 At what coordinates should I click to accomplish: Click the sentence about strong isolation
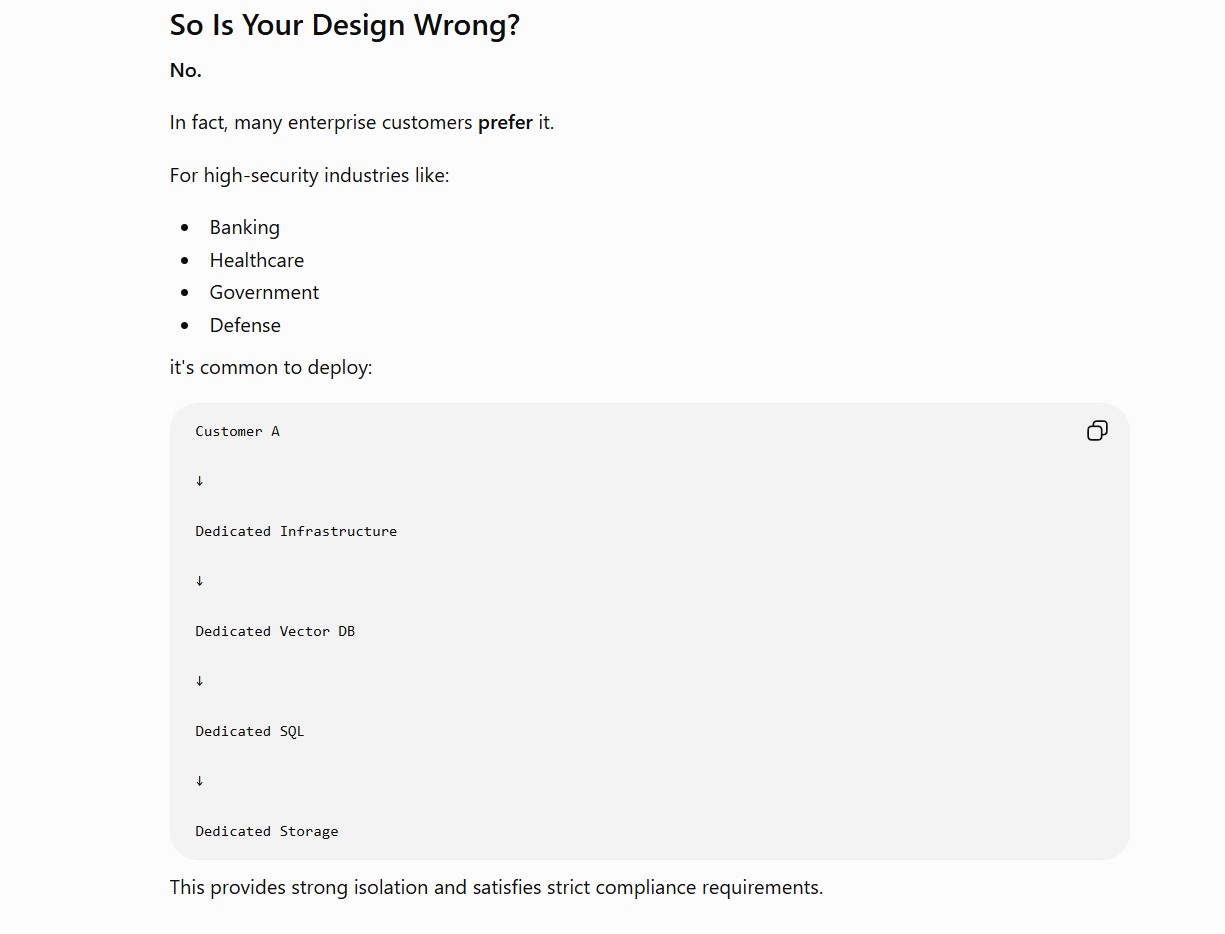click(x=496, y=887)
